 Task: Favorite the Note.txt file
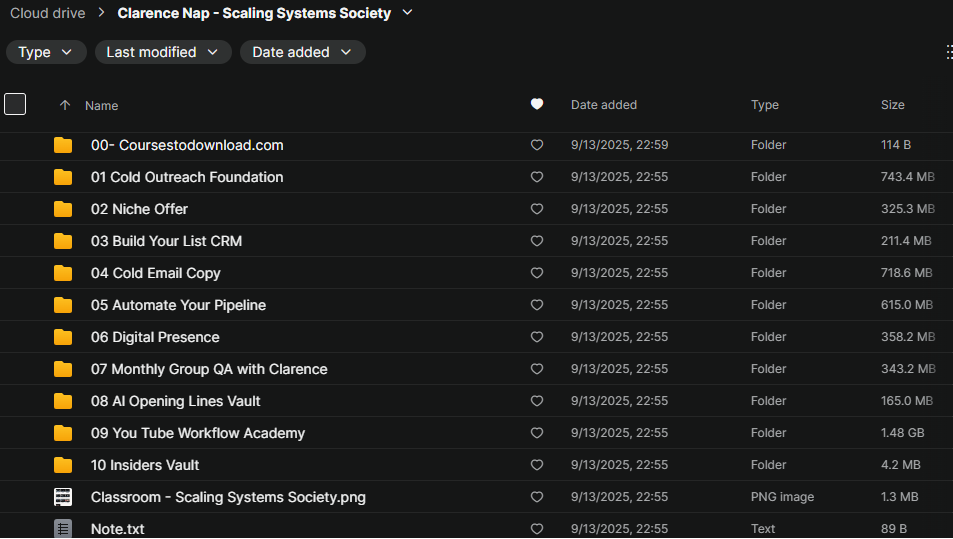coord(537,529)
